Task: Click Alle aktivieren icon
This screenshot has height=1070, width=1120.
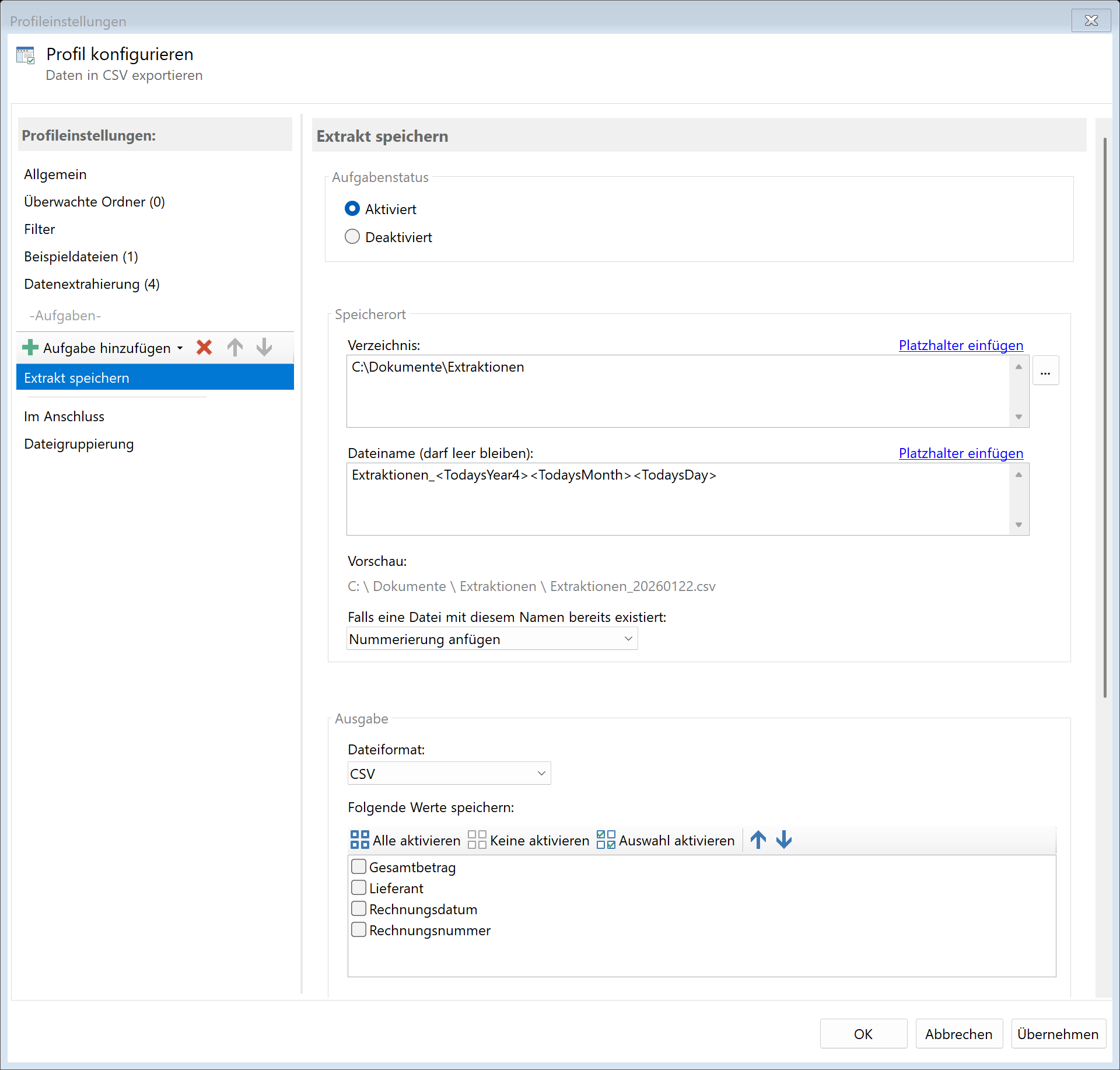Action: click(x=359, y=840)
